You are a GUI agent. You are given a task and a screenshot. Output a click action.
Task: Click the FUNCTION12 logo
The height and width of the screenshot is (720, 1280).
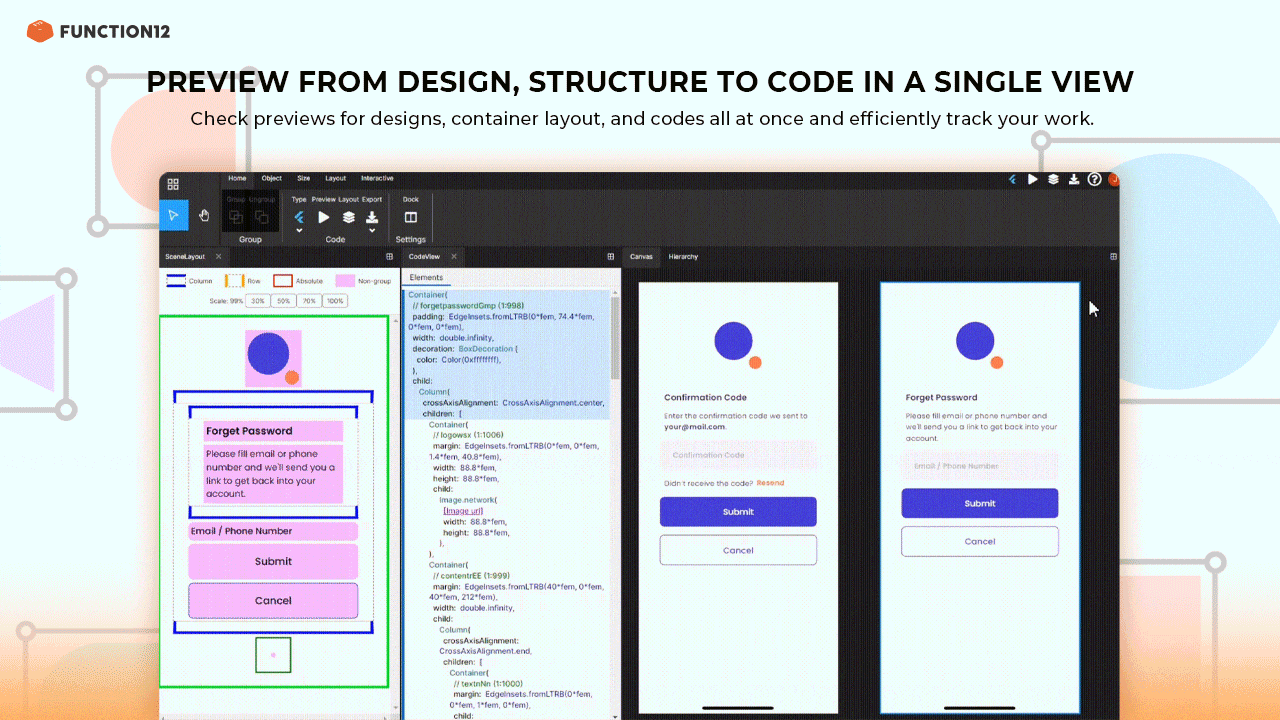(x=98, y=31)
